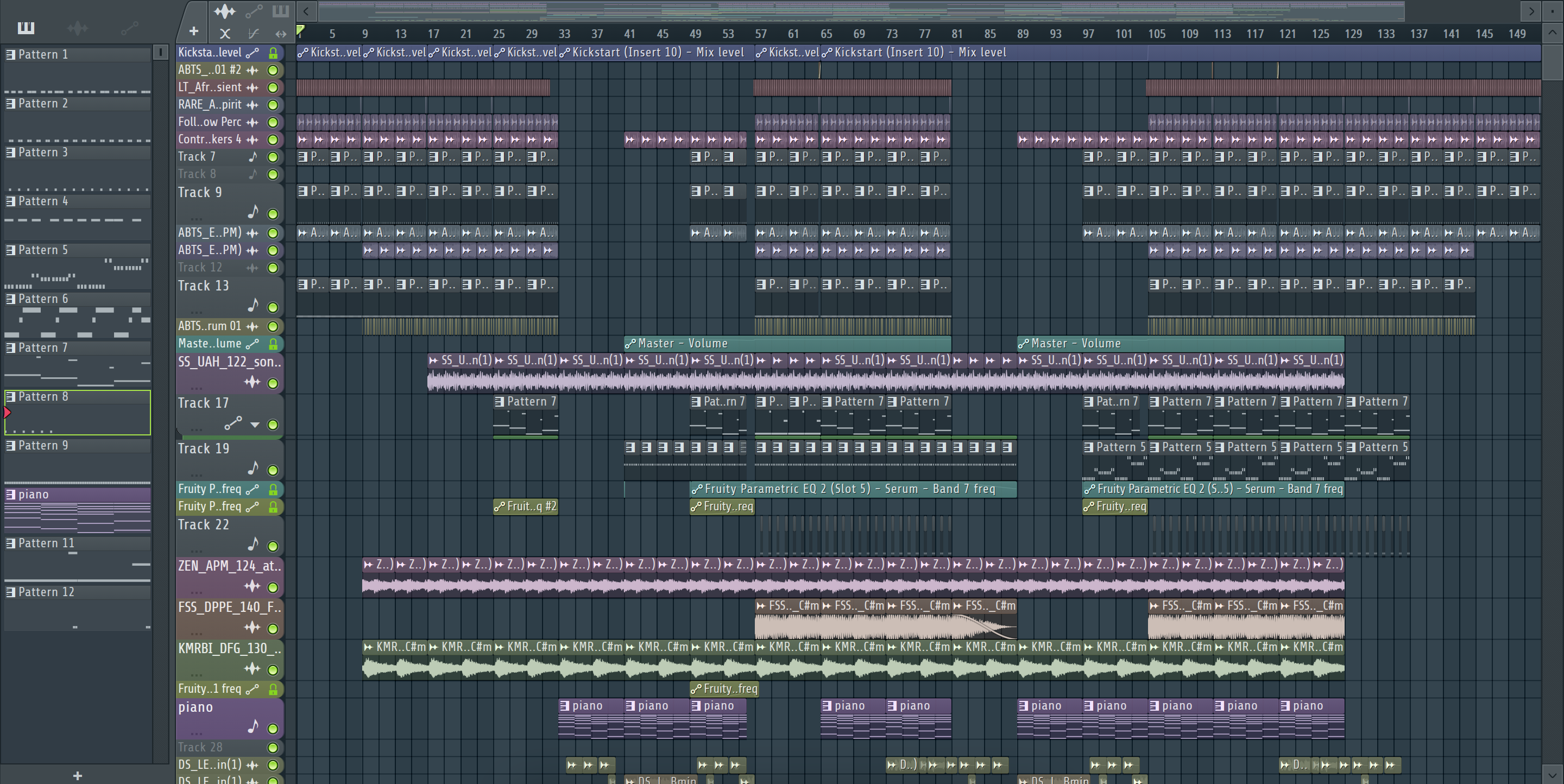Viewport: 1564px width, 784px height.
Task: Click the waveform icon on ZEN_APM_124_at.. track
Action: coord(253,586)
